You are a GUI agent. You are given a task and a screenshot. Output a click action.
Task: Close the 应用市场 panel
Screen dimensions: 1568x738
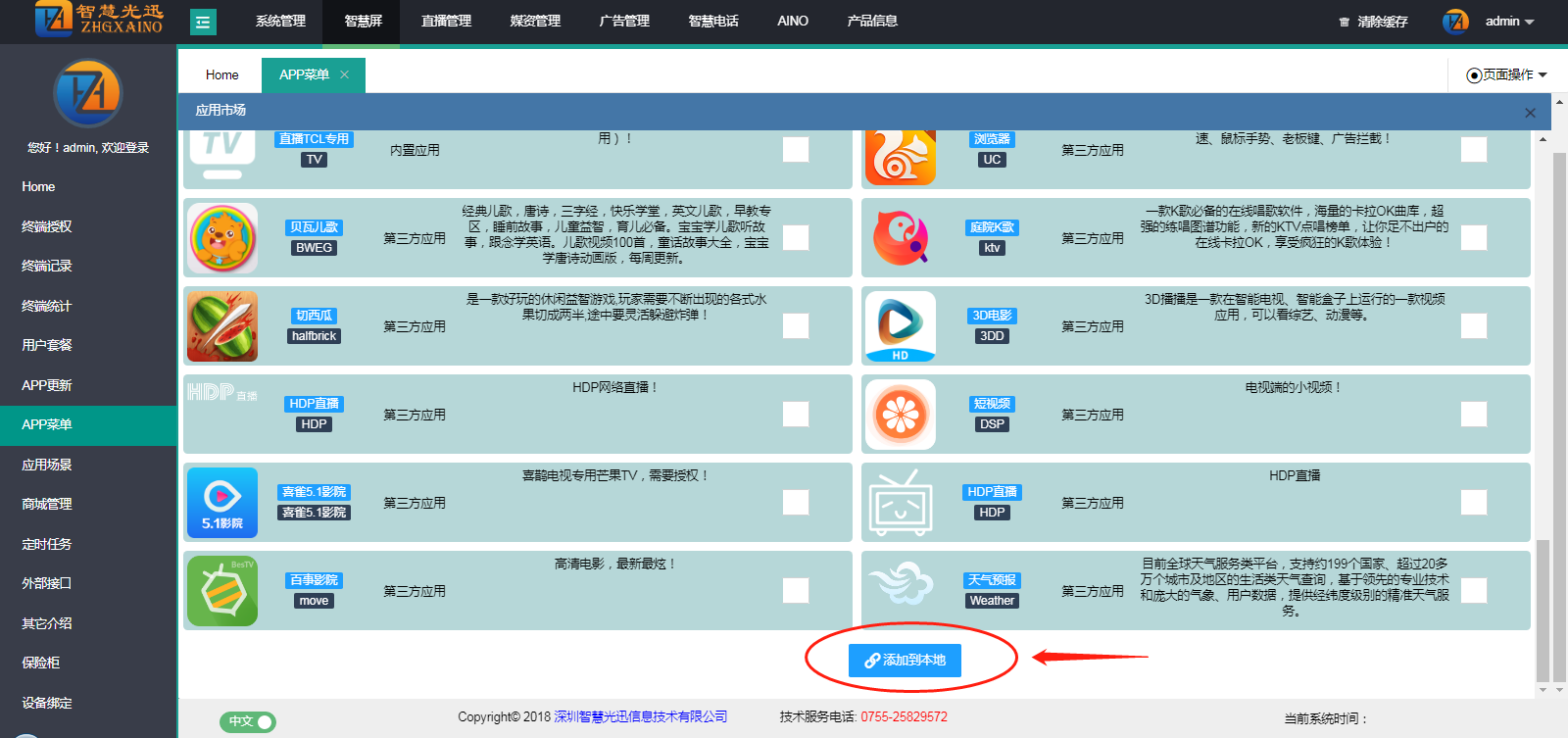1530,113
